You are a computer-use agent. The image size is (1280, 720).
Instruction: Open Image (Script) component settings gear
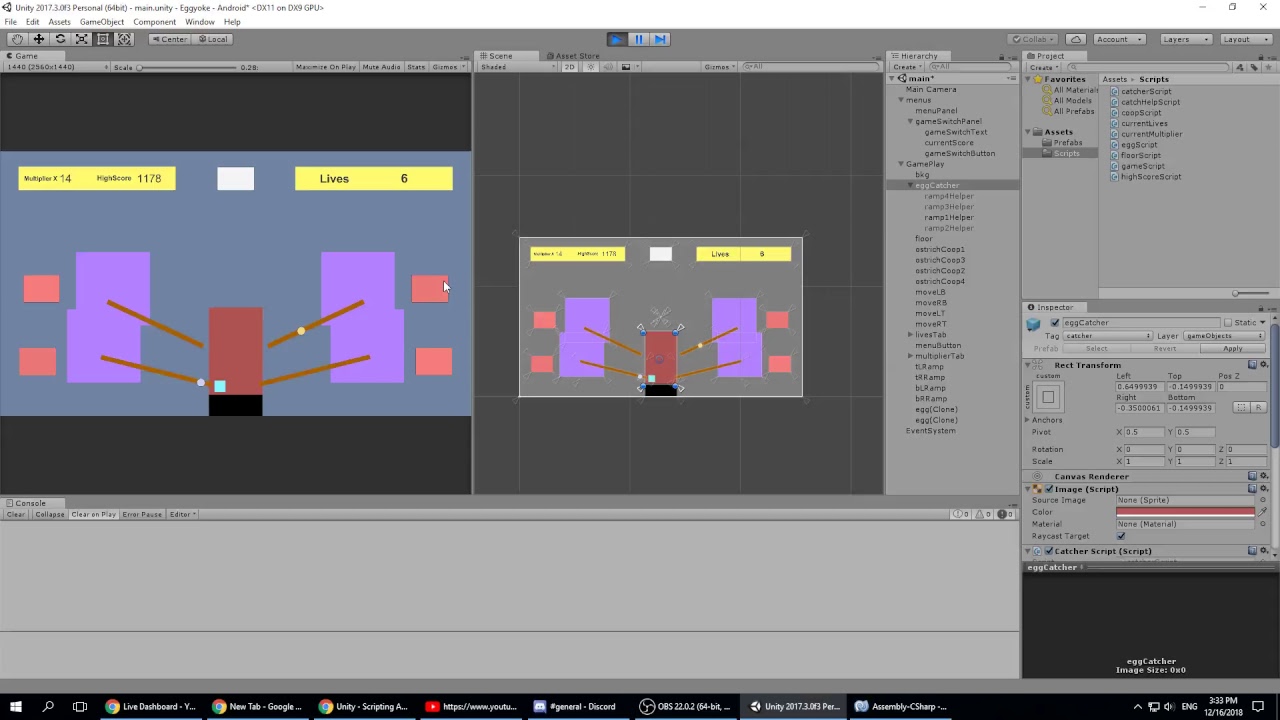(1263, 489)
